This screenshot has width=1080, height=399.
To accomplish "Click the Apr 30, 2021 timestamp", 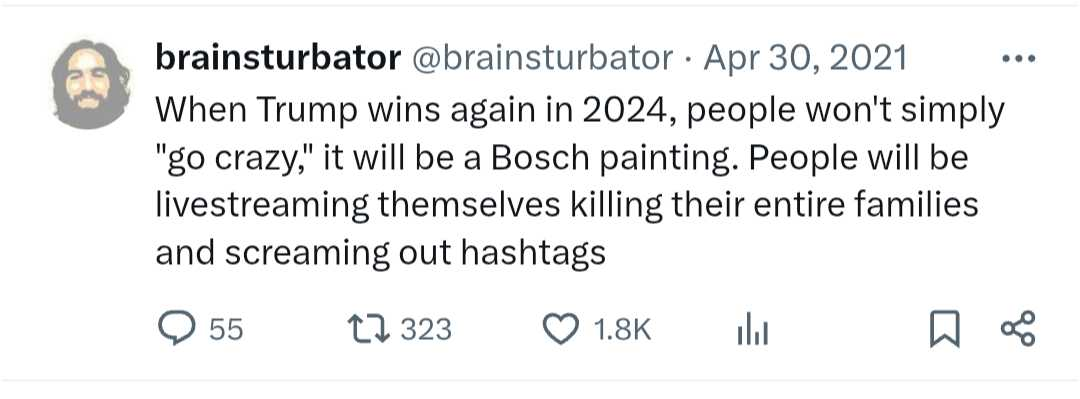I will pyautogui.click(x=804, y=59).
